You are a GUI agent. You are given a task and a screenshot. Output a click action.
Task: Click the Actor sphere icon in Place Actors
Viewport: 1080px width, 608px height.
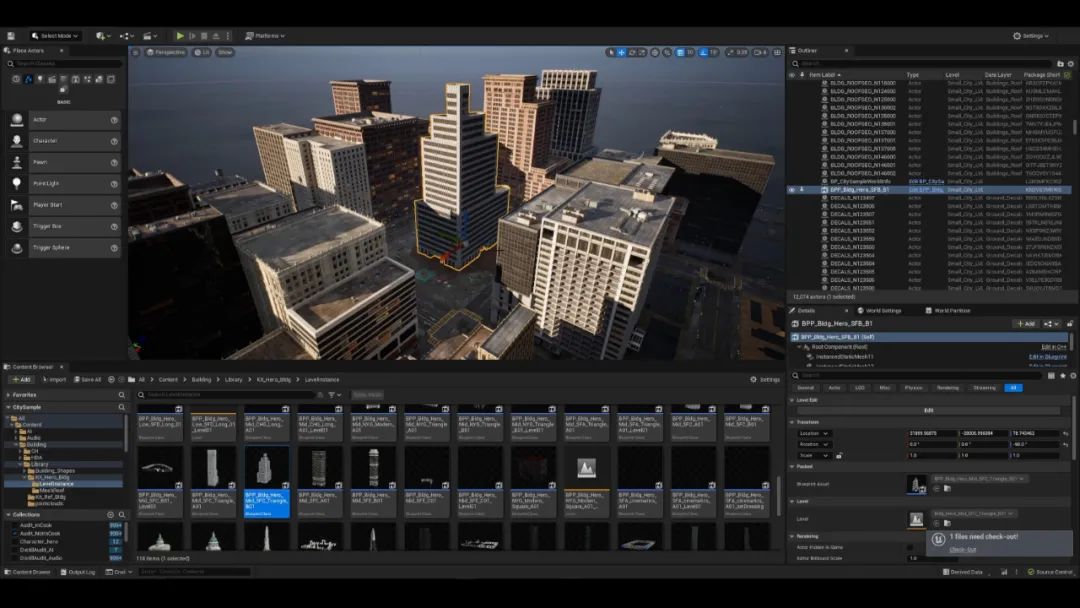point(17,120)
